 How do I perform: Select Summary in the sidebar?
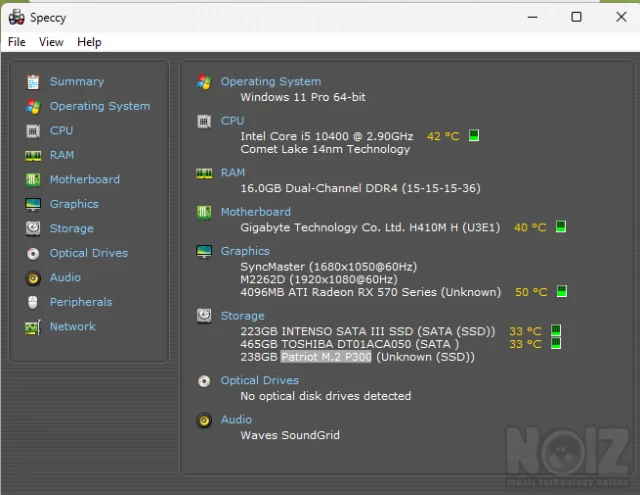[77, 82]
